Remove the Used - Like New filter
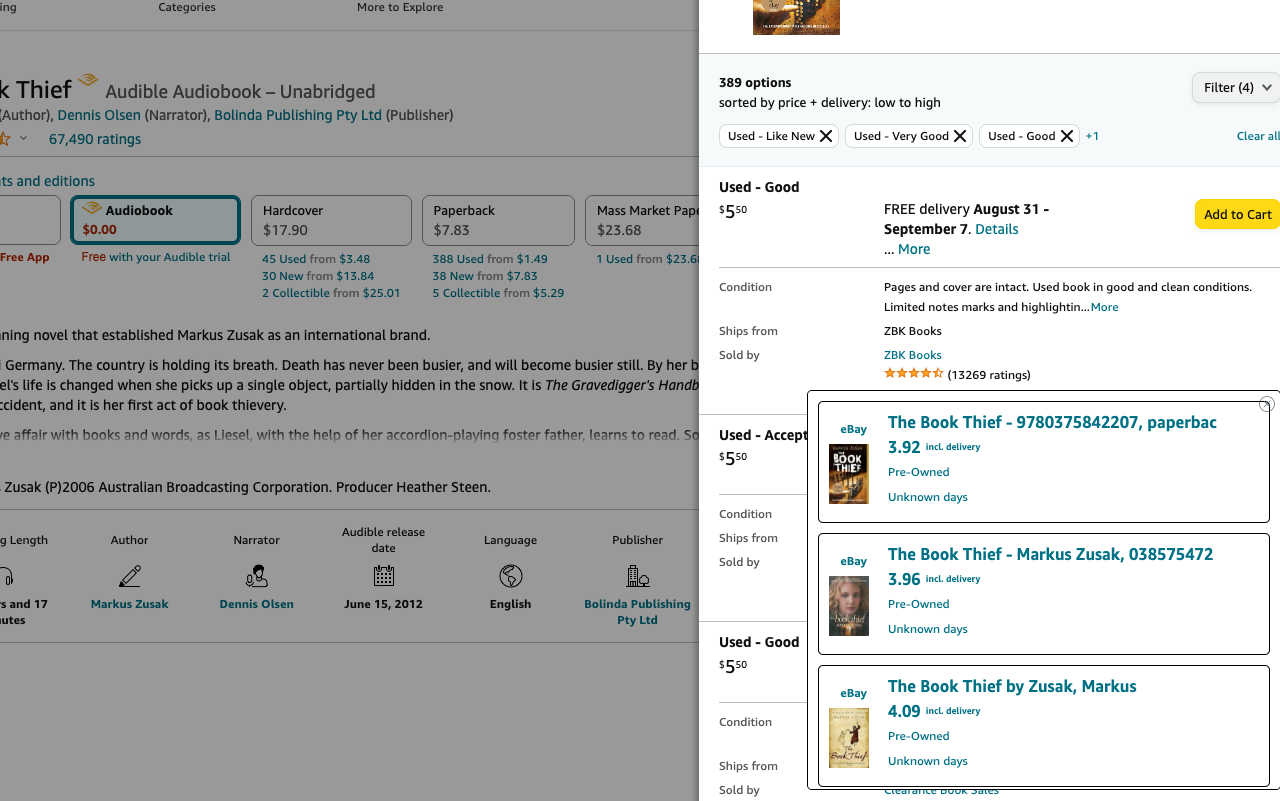Image resolution: width=1280 pixels, height=801 pixels. (x=826, y=136)
